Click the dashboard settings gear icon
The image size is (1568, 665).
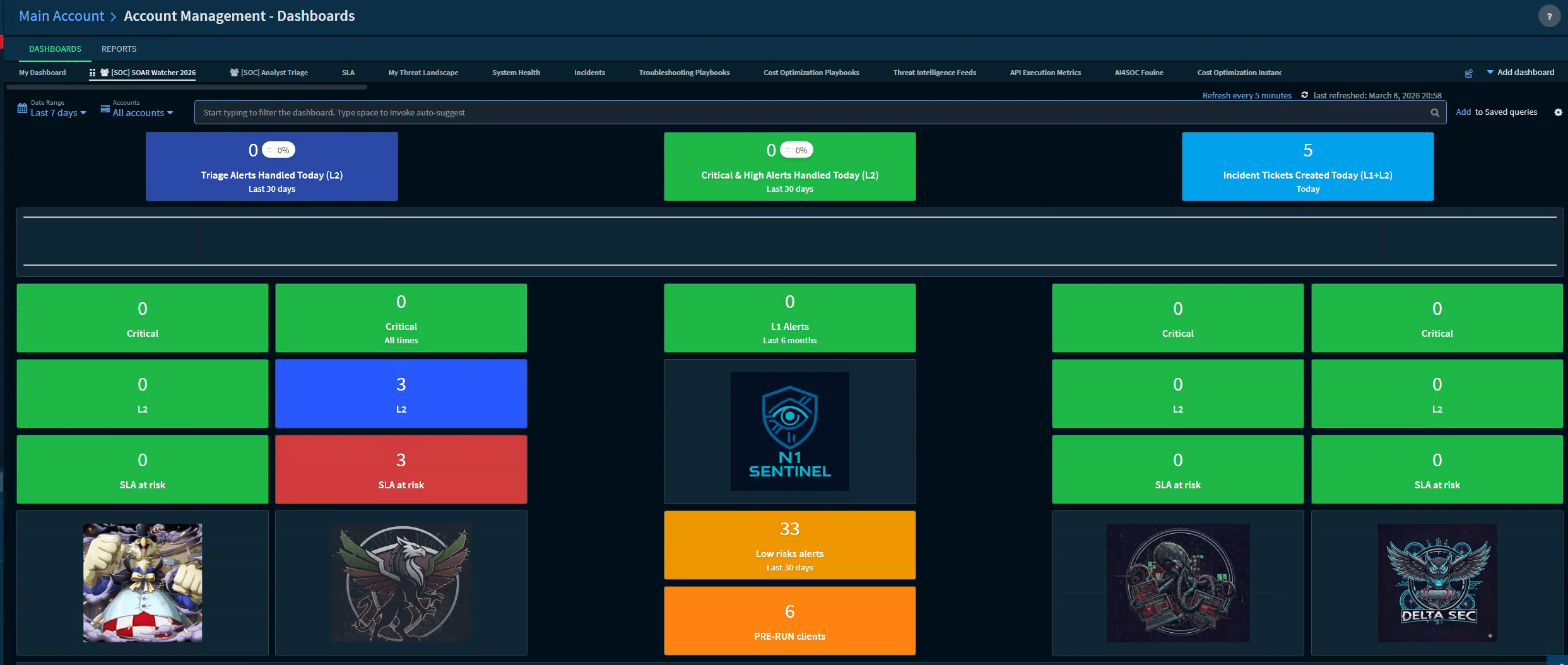tap(1558, 112)
